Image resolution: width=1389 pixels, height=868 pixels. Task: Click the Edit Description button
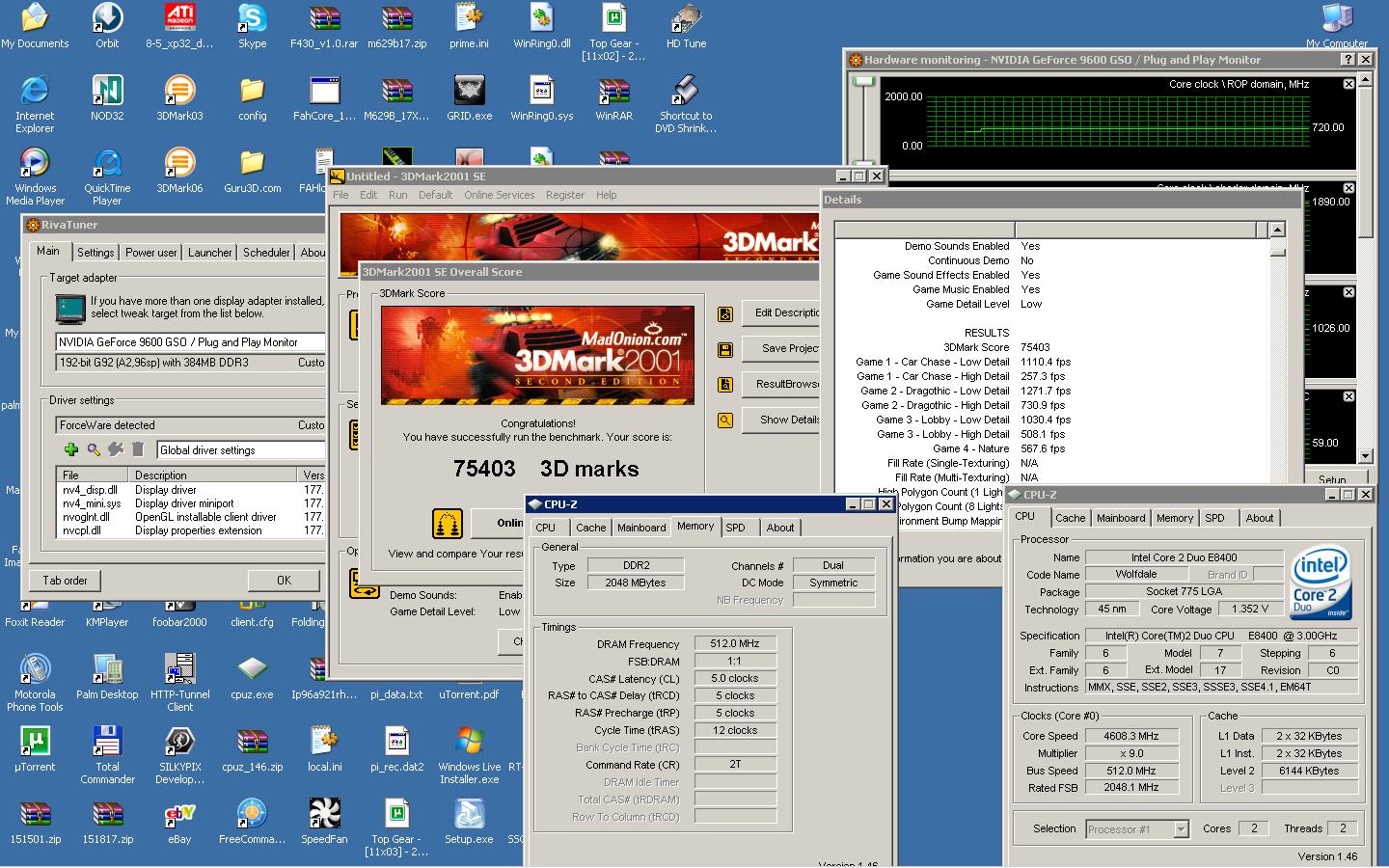[x=782, y=312]
